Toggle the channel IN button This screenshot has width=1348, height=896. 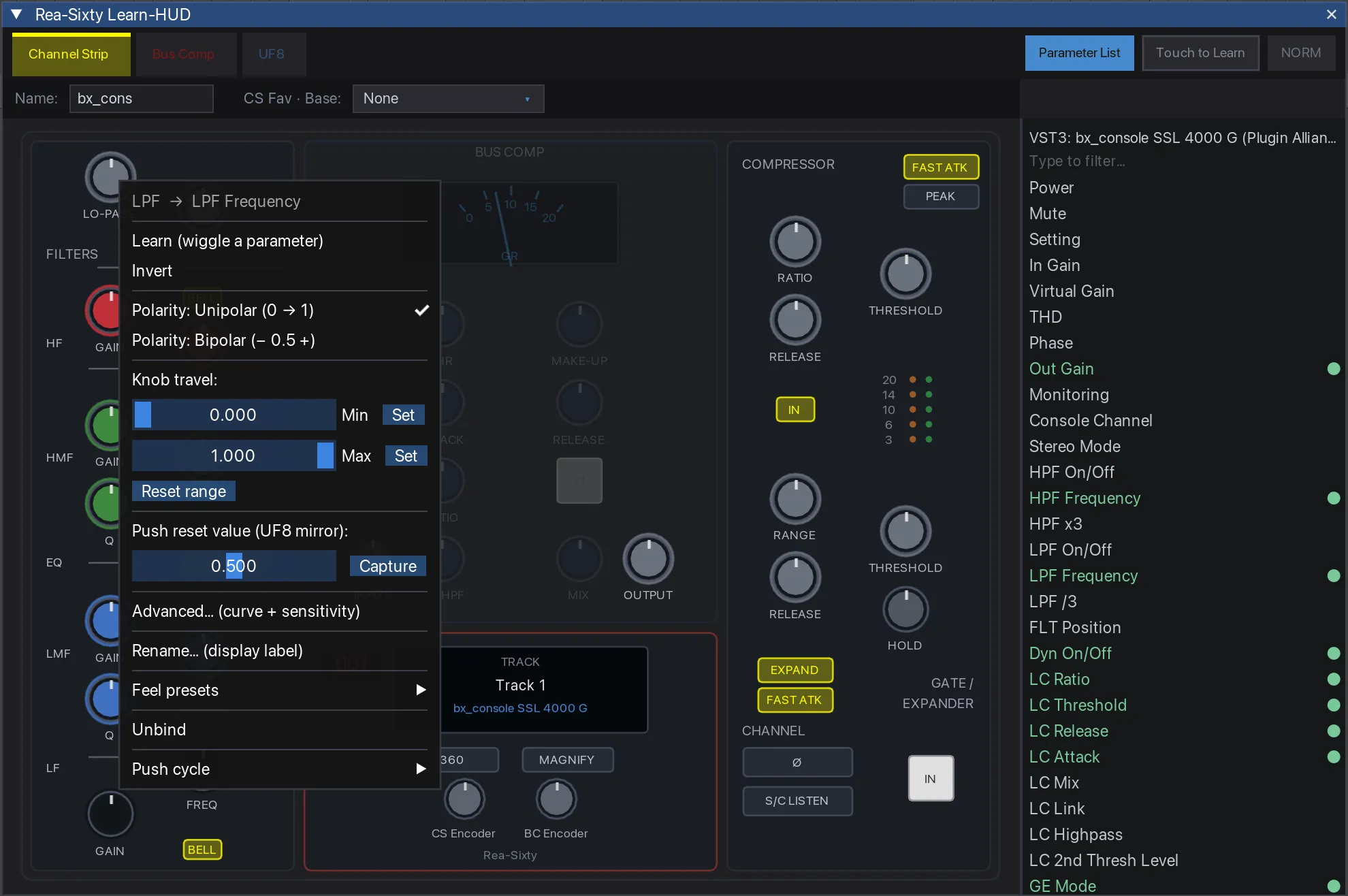[x=931, y=779]
